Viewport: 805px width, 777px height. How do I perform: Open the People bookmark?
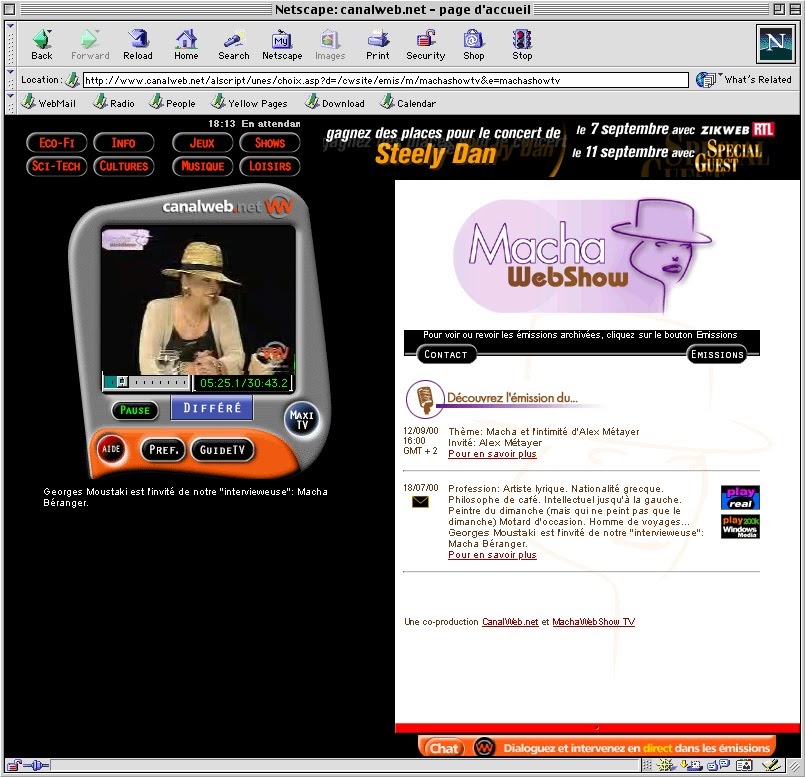pyautogui.click(x=172, y=103)
